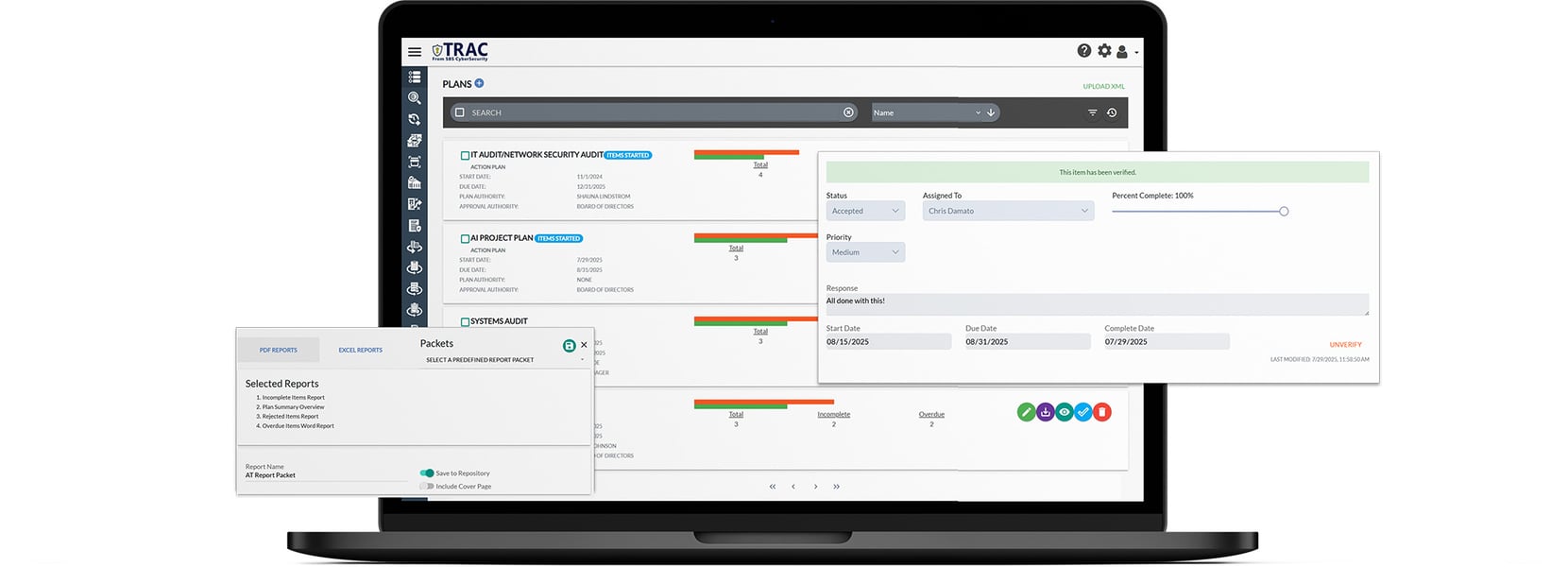Click the add new plan plus icon
This screenshot has height=567, width=1568.
tap(479, 83)
